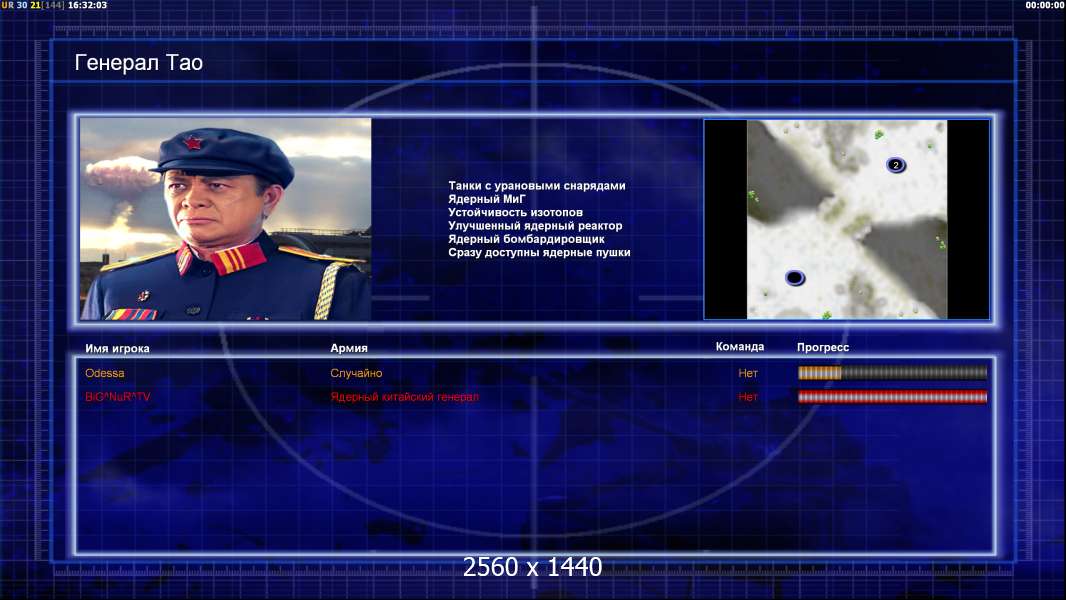The image size is (1066, 600).
Task: Click BiC^NuR^TV's red loading progress bar
Action: pos(892,397)
